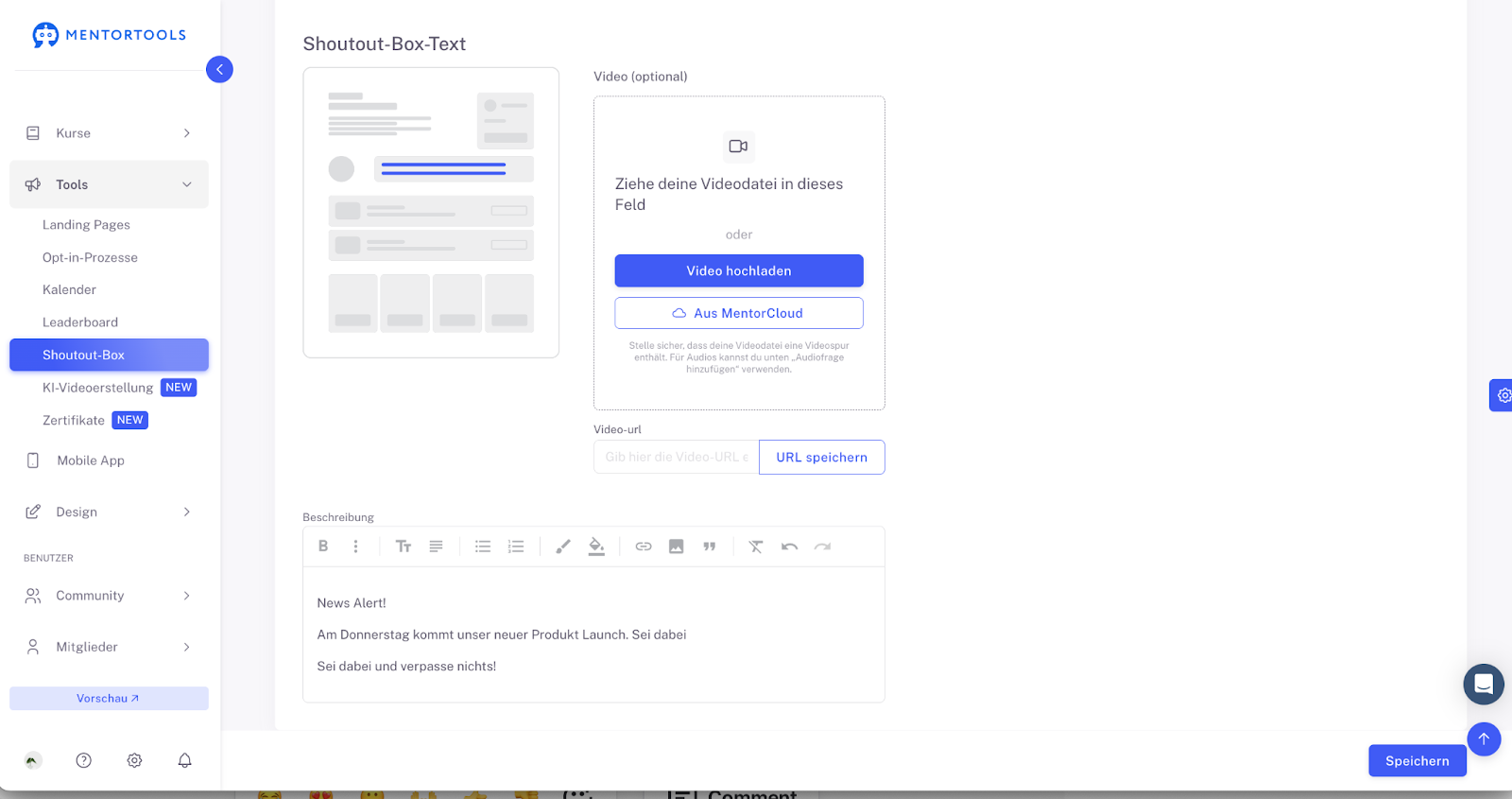Image resolution: width=1512 pixels, height=799 pixels.
Task: Open the help question mark icon
Action: (84, 760)
